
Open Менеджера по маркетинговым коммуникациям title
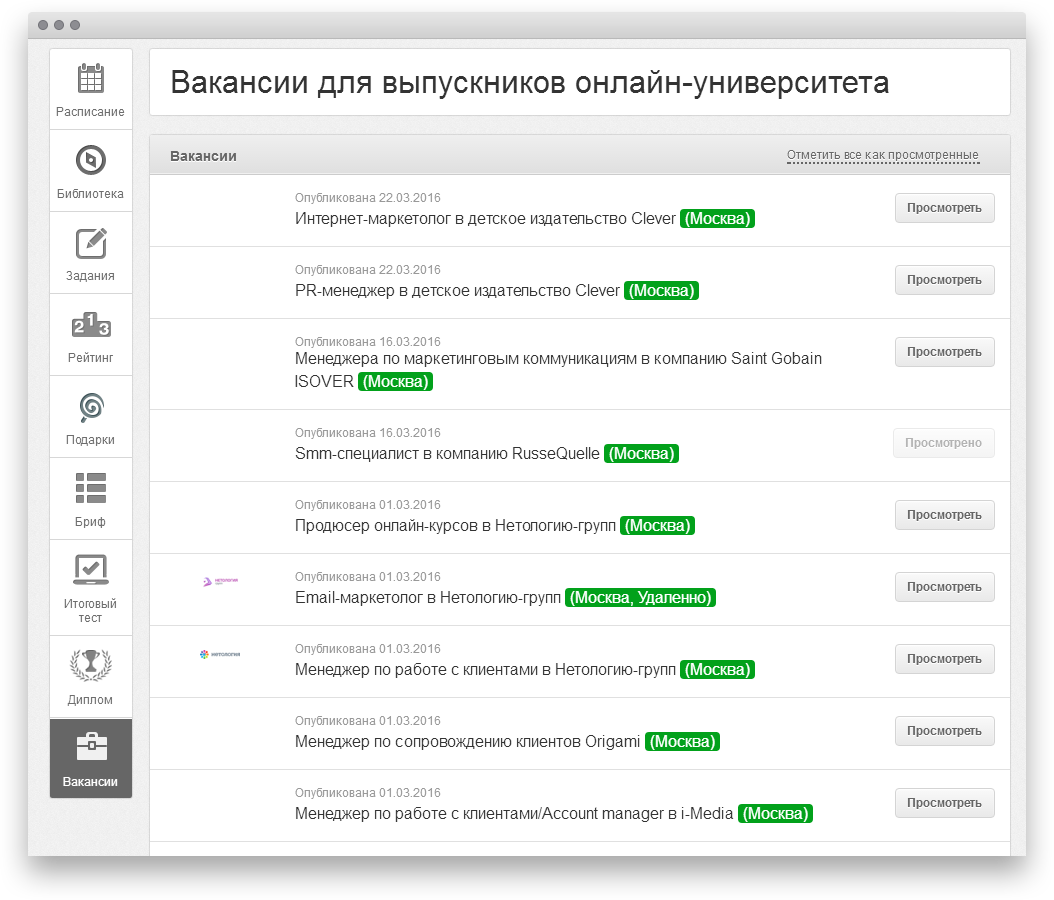(x=558, y=370)
